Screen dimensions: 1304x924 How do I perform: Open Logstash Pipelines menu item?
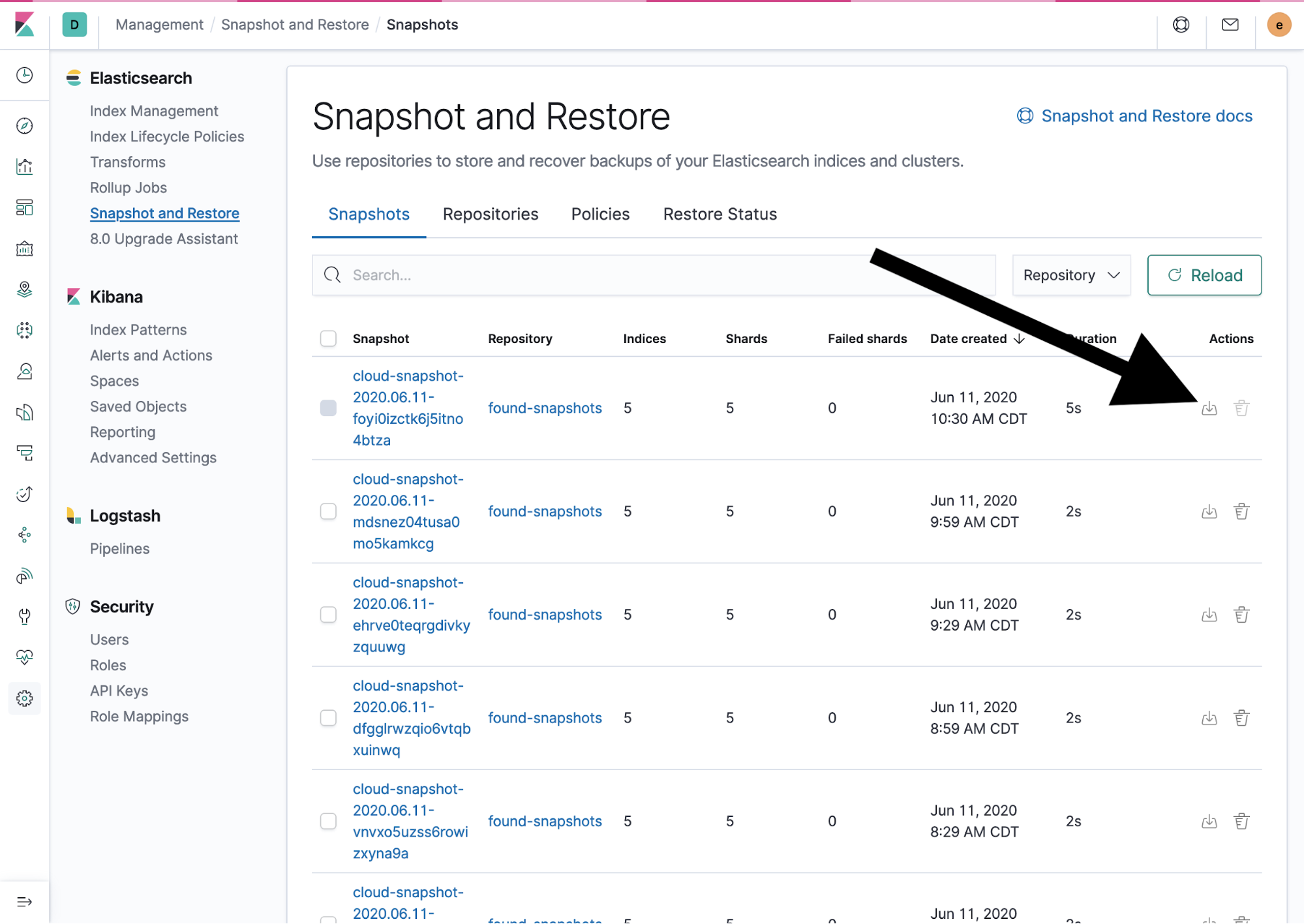pyautogui.click(x=119, y=548)
